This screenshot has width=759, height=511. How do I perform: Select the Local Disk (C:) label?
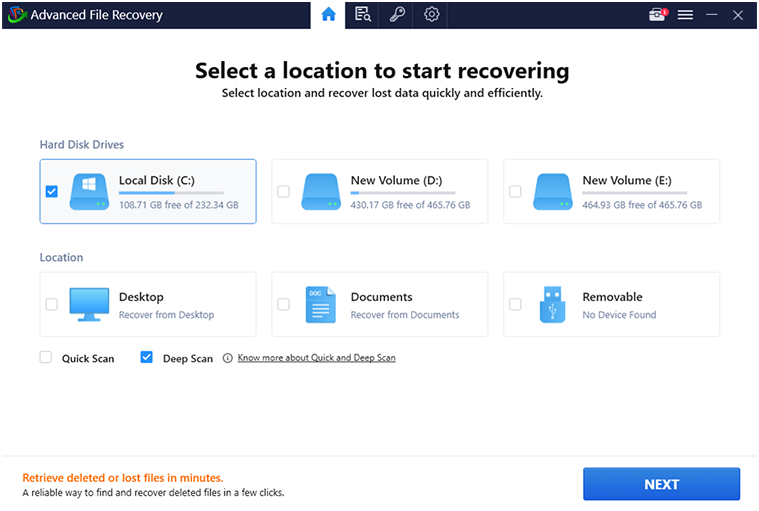pos(157,180)
